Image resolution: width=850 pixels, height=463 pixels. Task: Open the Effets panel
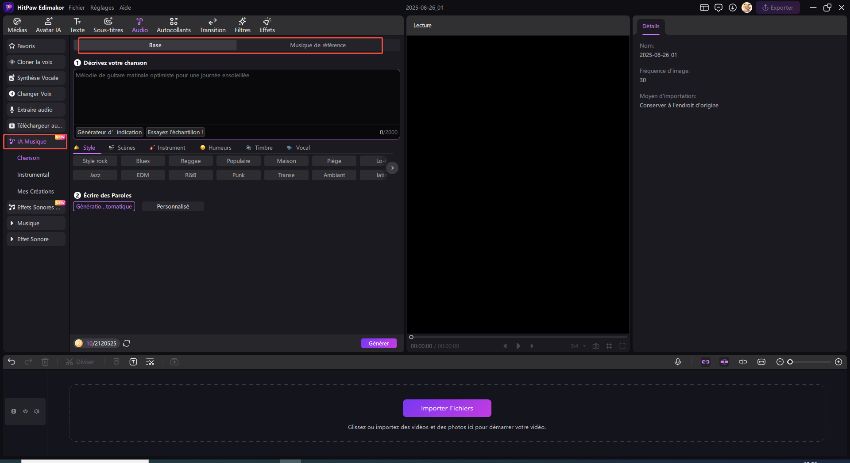point(267,25)
